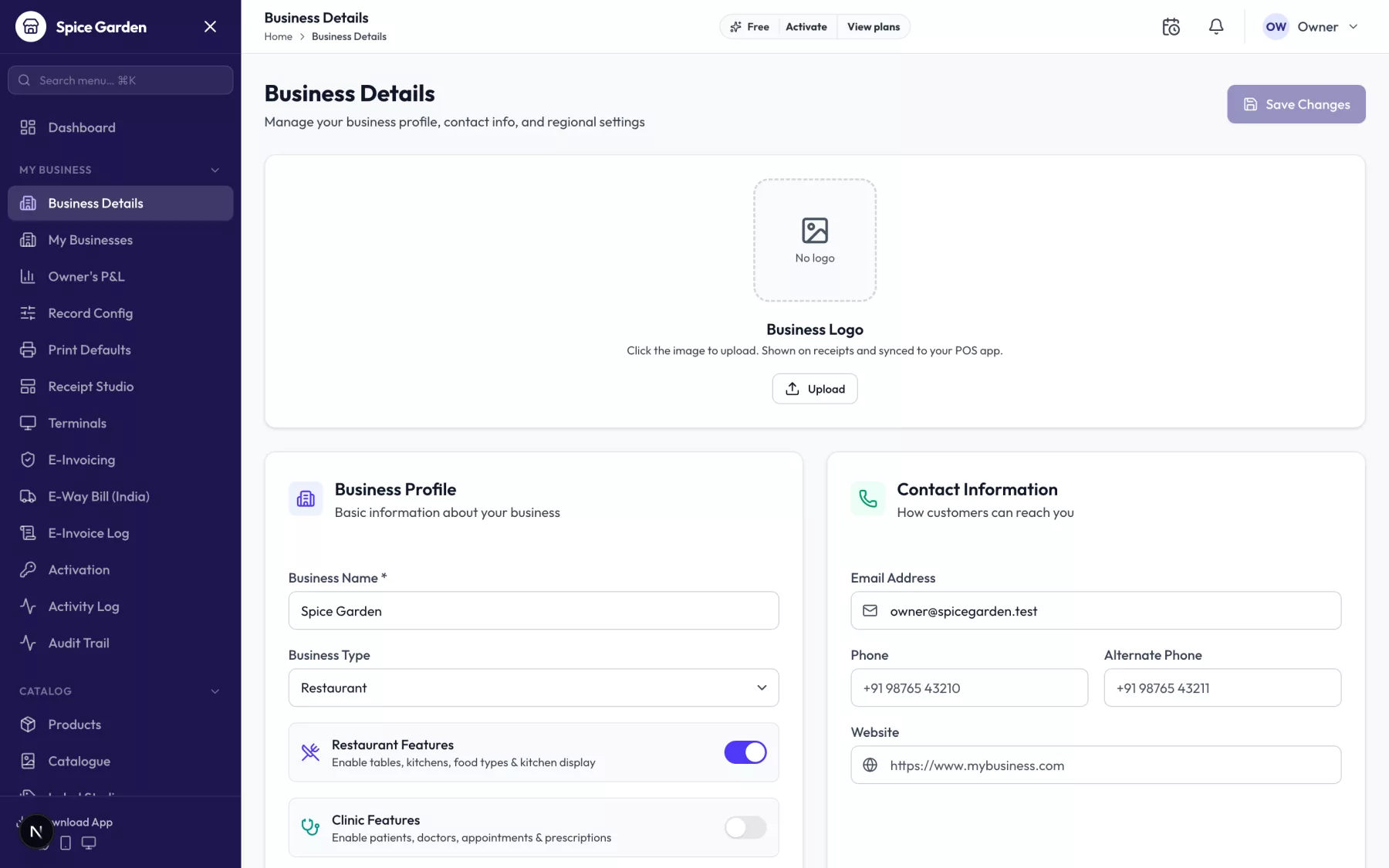
Task: Click the Activate button in header
Action: tap(806, 27)
